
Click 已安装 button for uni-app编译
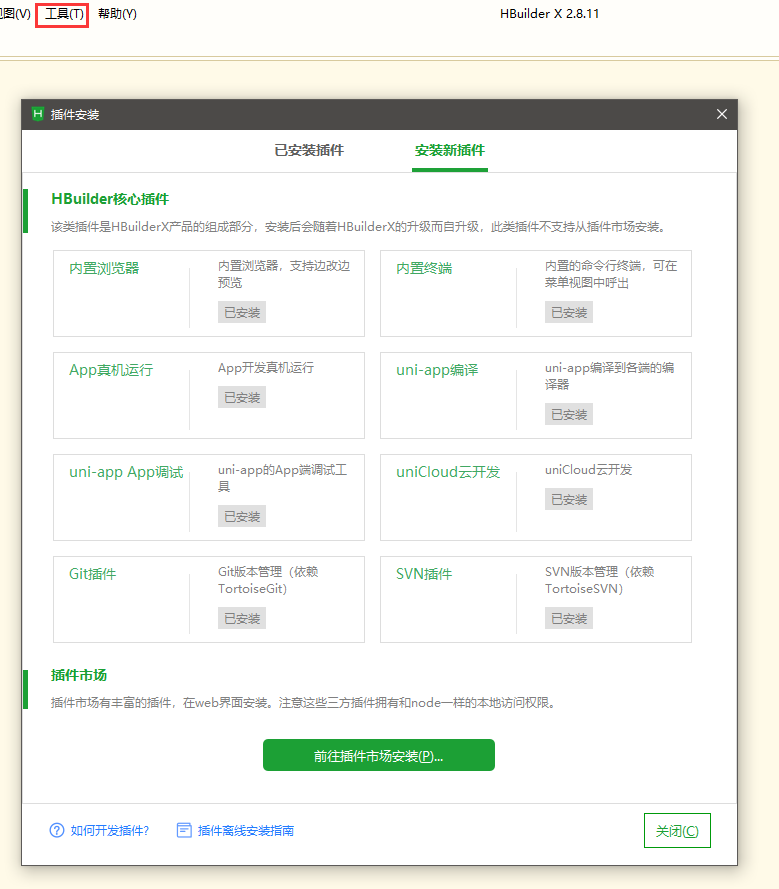pos(569,414)
